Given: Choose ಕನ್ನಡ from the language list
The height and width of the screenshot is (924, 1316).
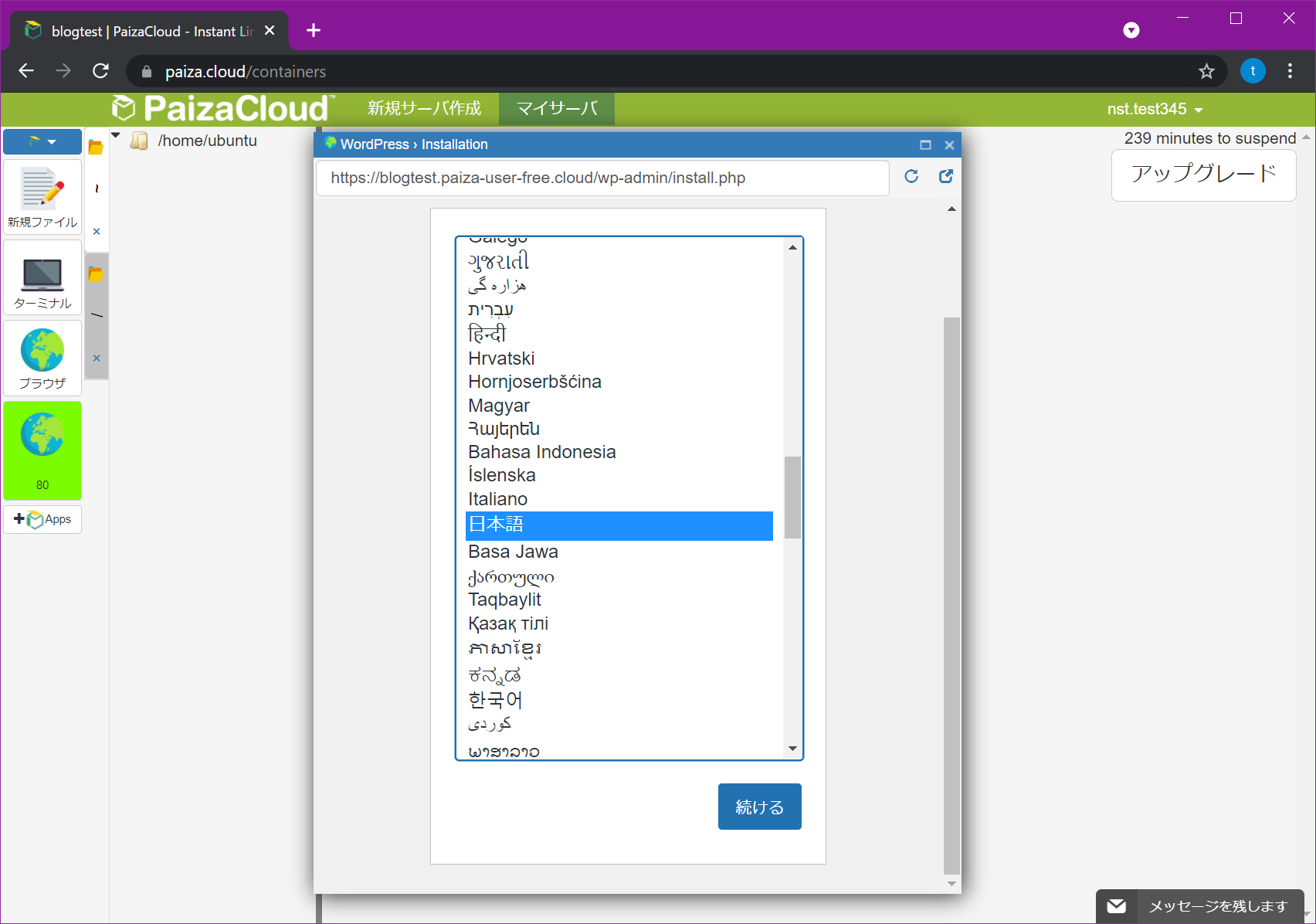Looking at the screenshot, I should coord(619,674).
